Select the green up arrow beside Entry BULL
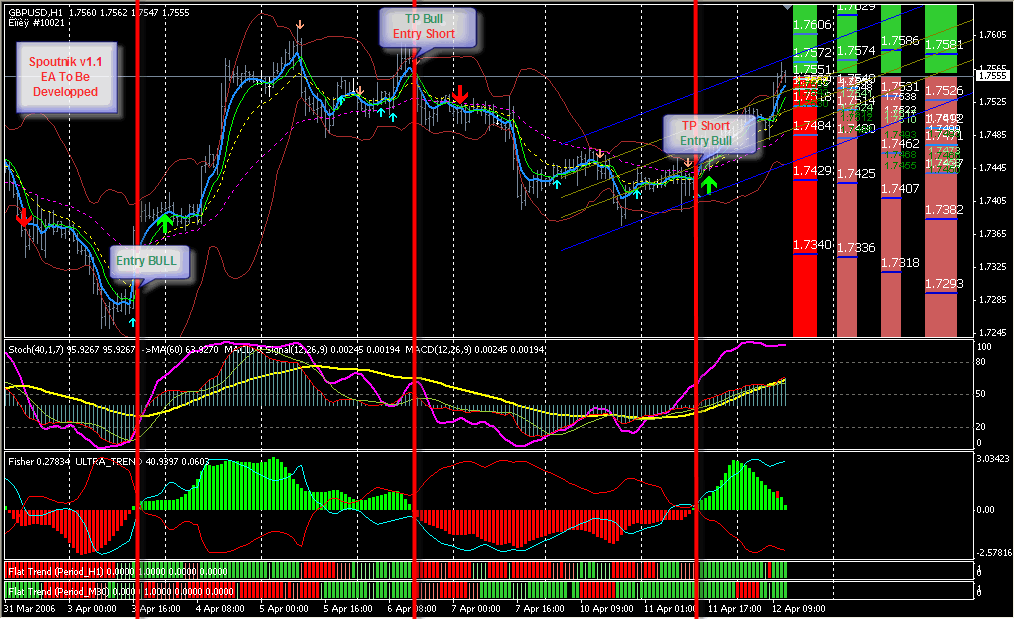The width and height of the screenshot is (1015, 619). coord(166,221)
